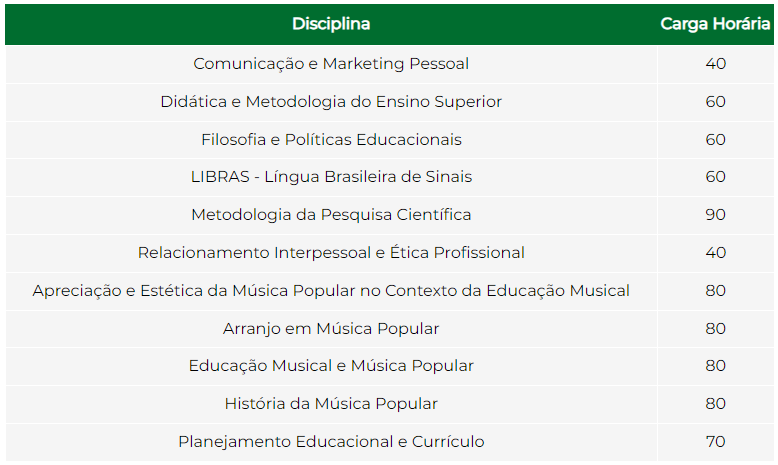Click the 60 value for LIBRAS row

point(715,177)
